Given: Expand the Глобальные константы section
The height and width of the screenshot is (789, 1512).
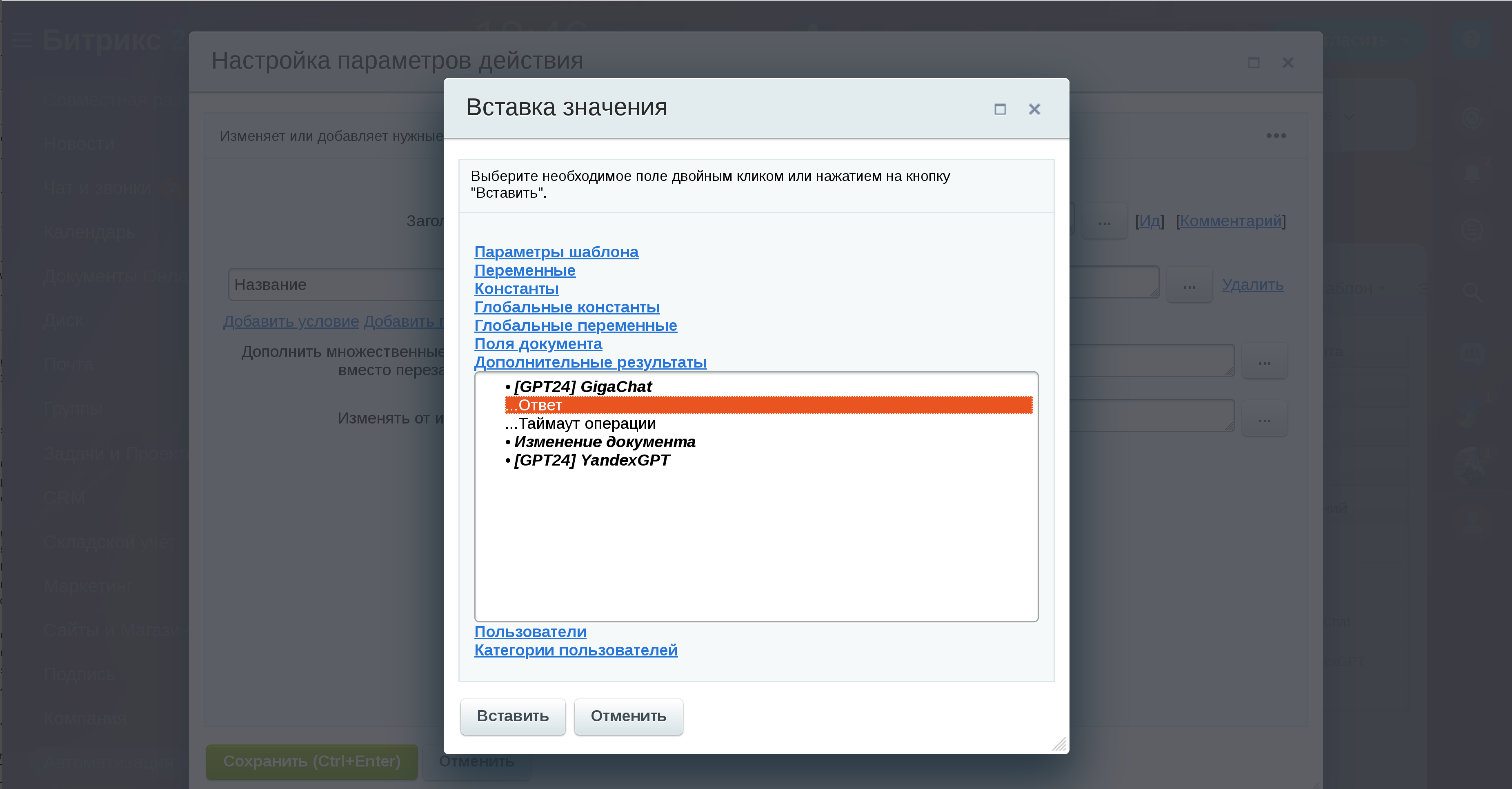Looking at the screenshot, I should (567, 307).
